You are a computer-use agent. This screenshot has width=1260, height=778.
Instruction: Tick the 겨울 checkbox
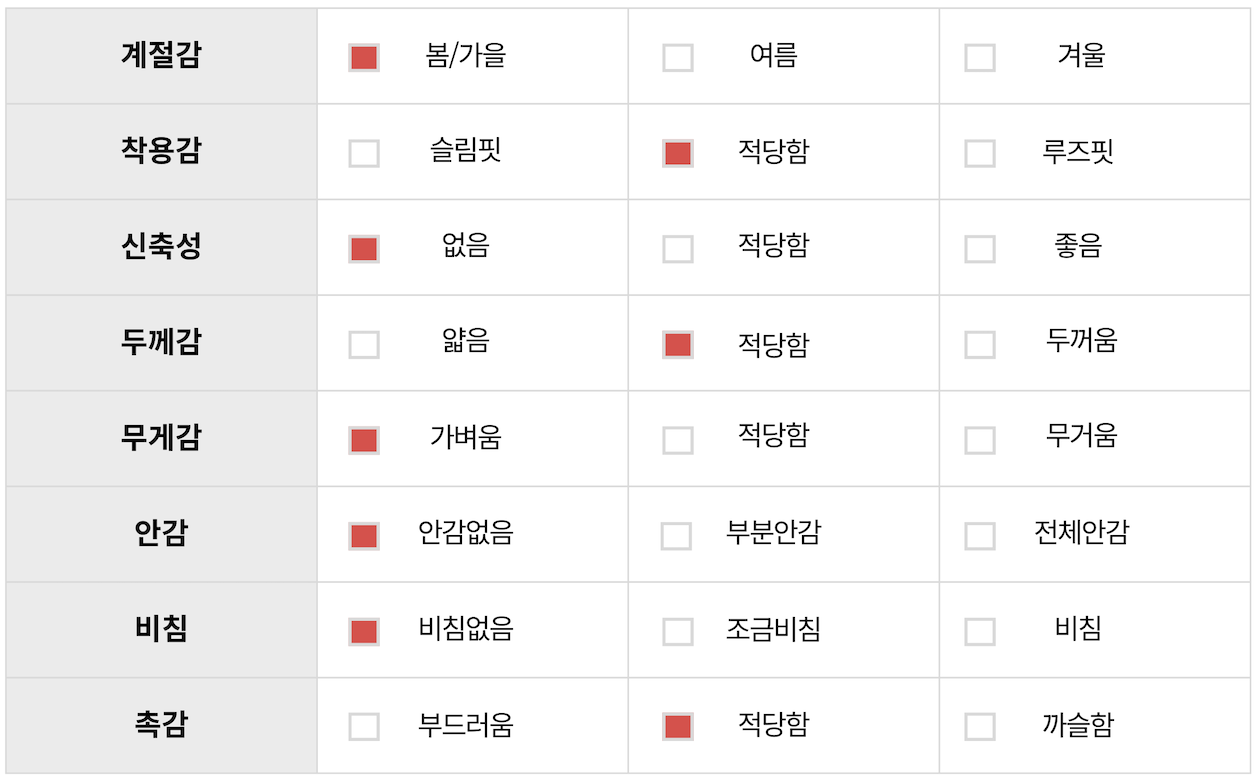(980, 58)
